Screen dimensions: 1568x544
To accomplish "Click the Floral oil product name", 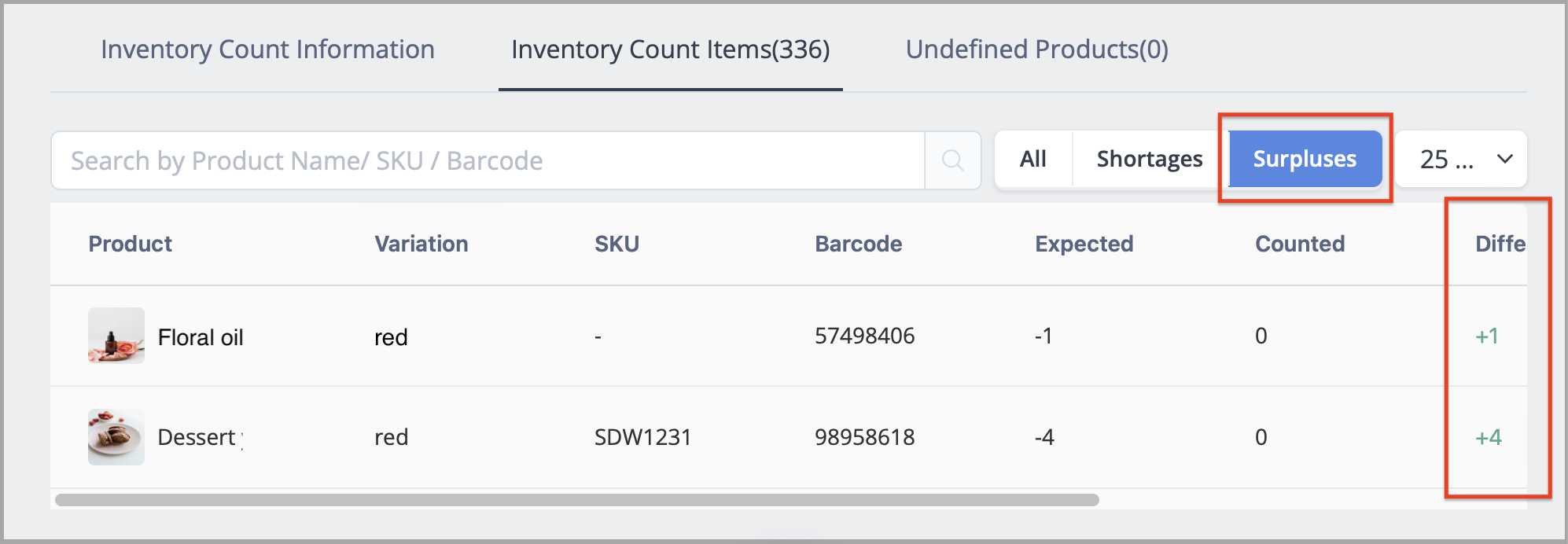I will pyautogui.click(x=201, y=337).
